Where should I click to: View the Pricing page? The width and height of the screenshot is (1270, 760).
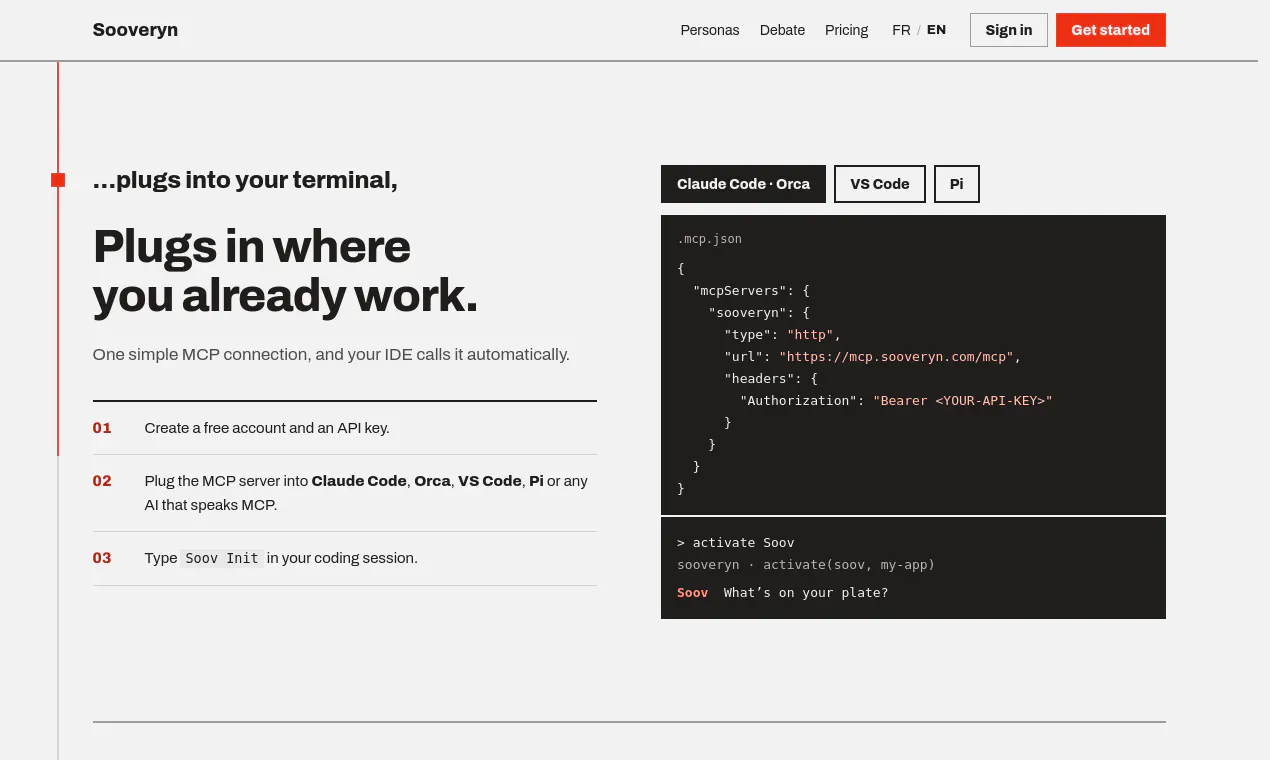click(847, 30)
